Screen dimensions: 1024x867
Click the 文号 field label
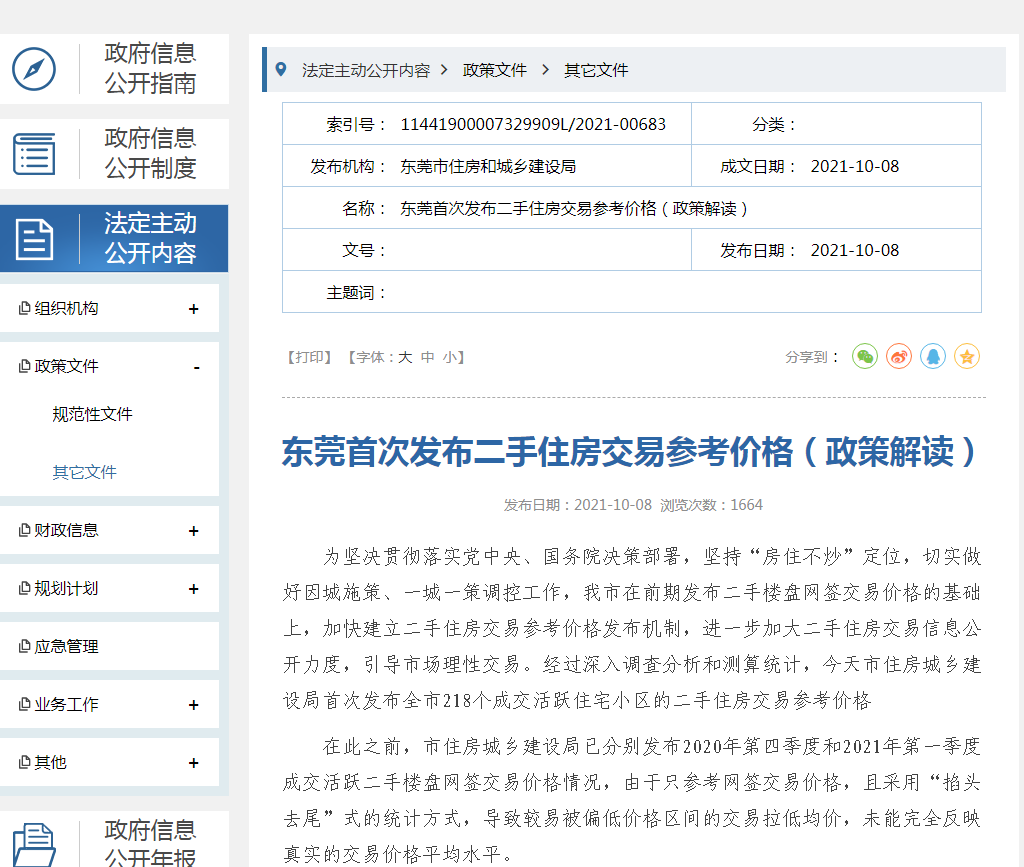pyautogui.click(x=364, y=250)
